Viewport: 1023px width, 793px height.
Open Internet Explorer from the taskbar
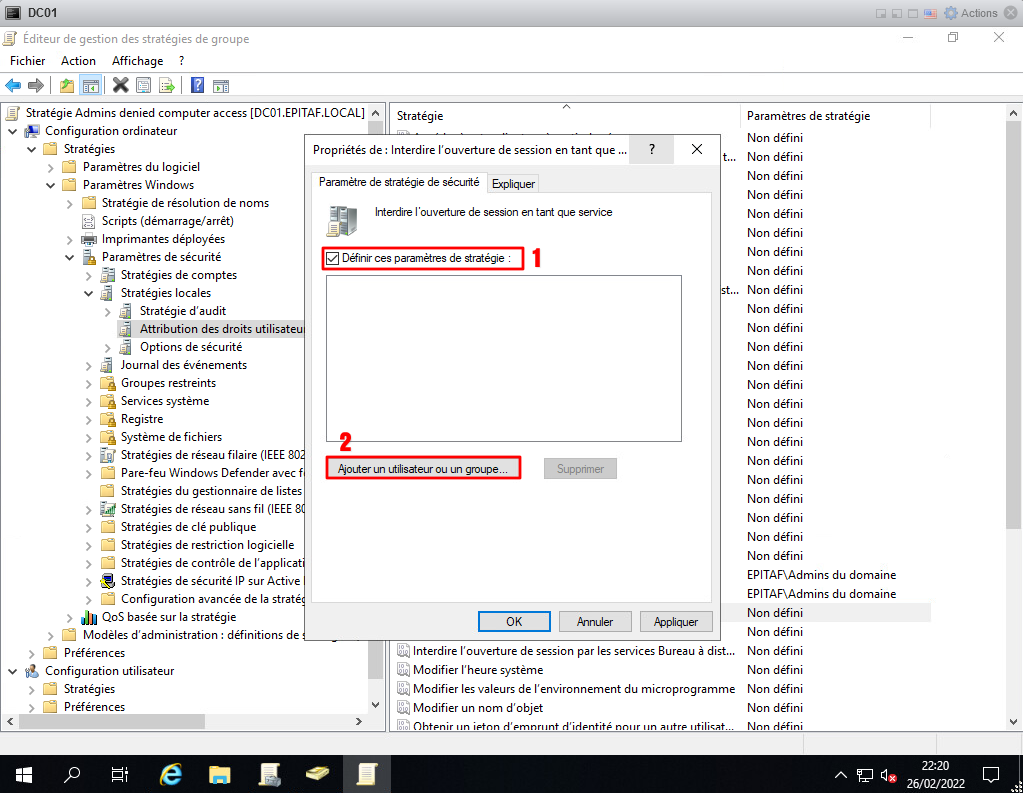pos(171,774)
